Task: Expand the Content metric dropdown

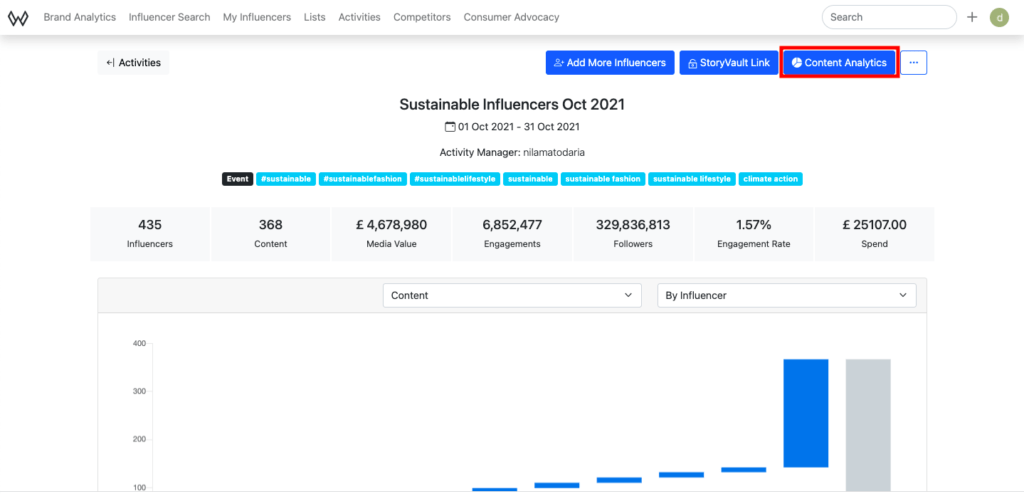Action: click(x=512, y=295)
